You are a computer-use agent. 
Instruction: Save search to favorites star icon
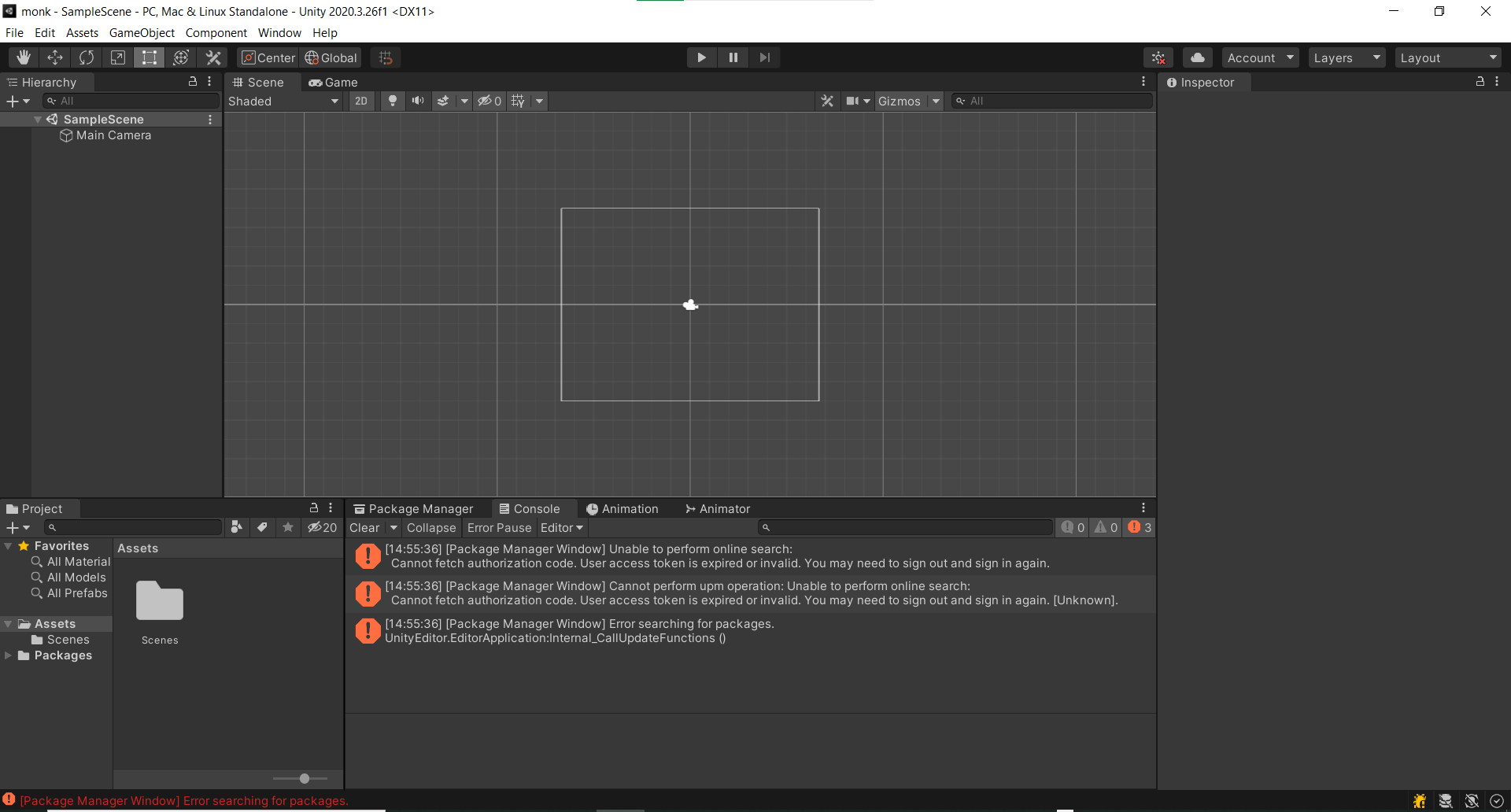[x=288, y=528]
